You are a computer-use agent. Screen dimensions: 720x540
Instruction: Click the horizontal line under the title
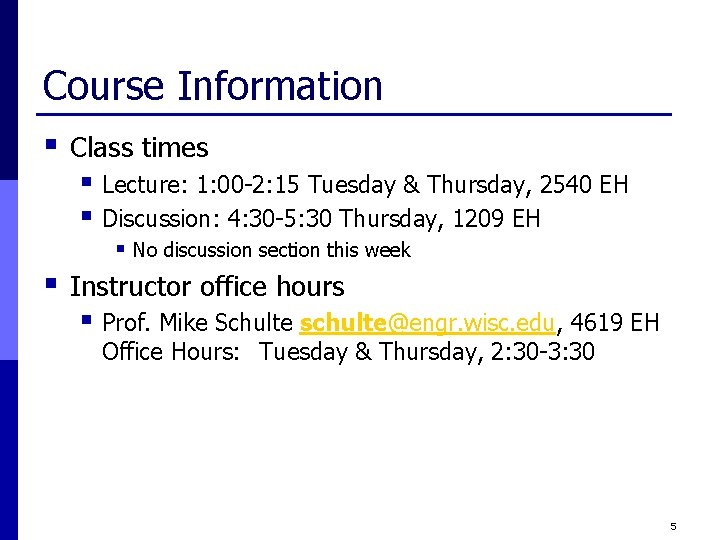[354, 114]
